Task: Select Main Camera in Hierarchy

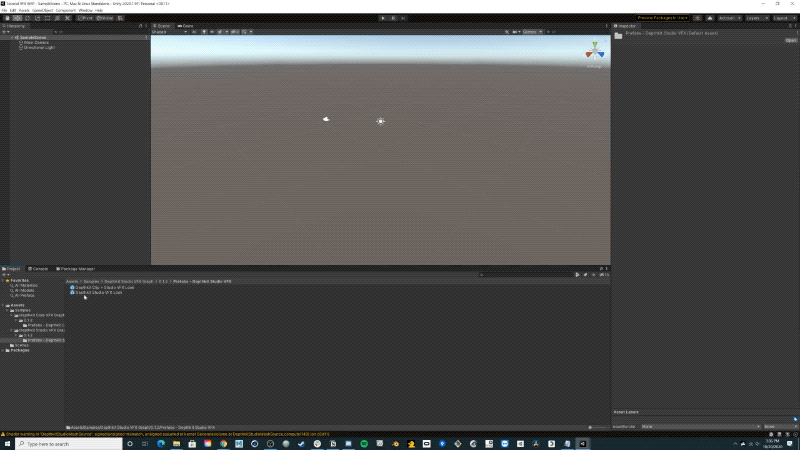Action: pos(36,42)
